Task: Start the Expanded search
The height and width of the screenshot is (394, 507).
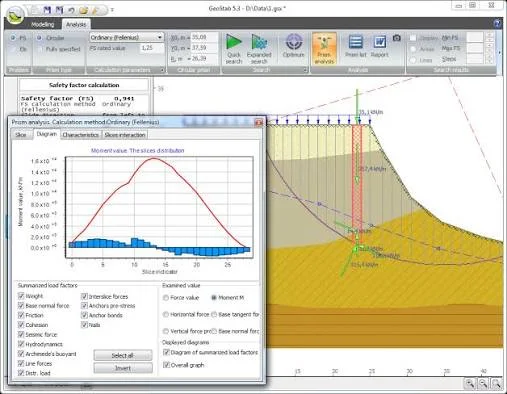Action: pos(259,49)
